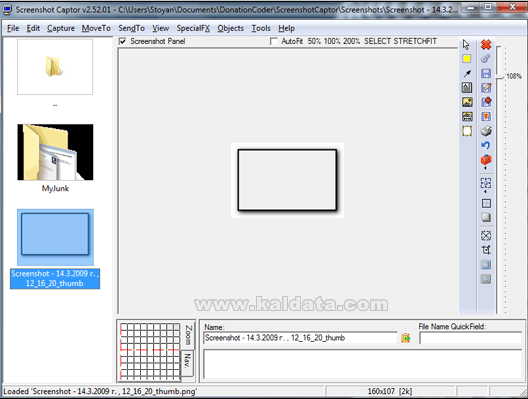Undo the last change with blue arrow
528x399 pixels.
click(x=485, y=145)
